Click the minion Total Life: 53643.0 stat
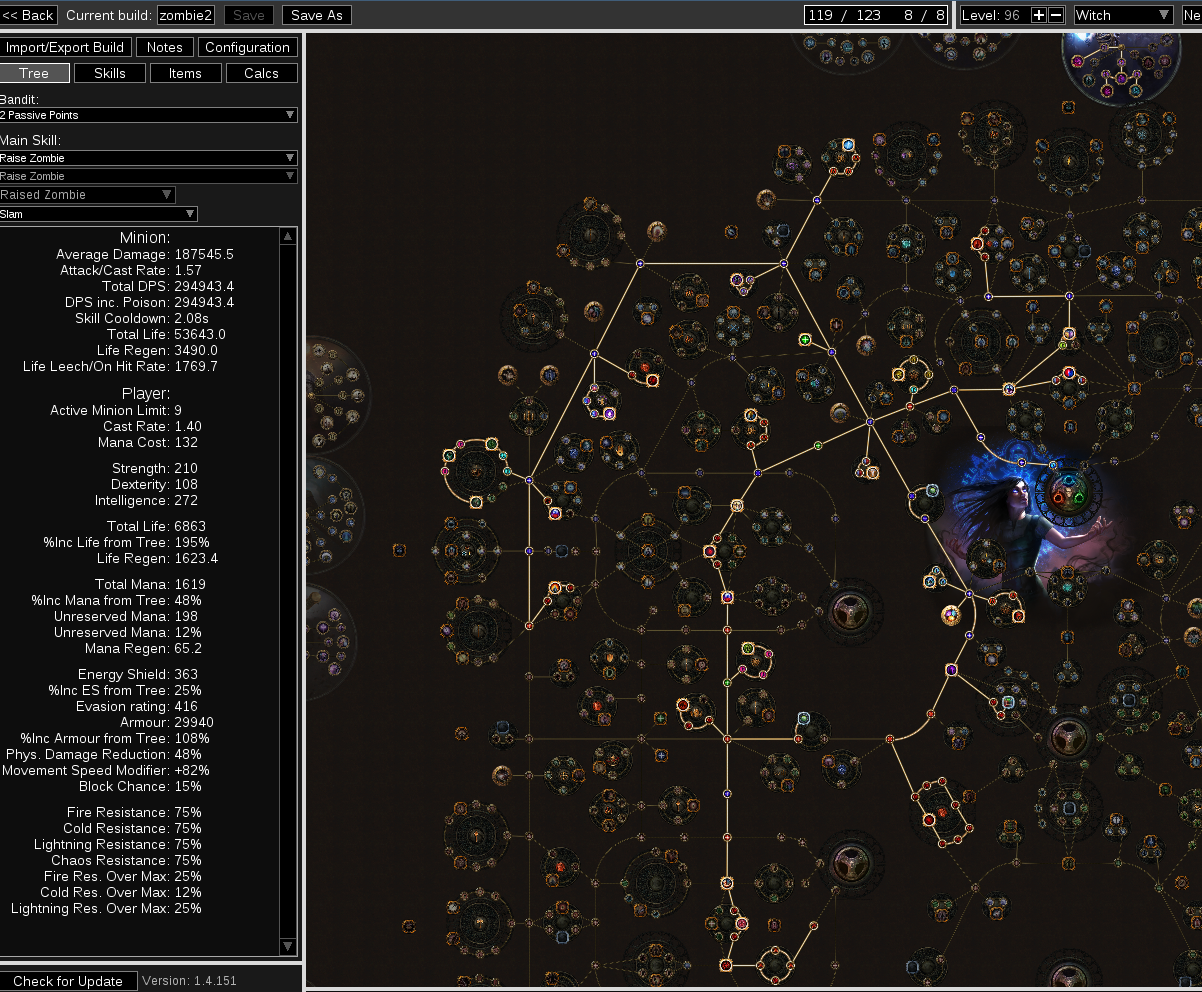Viewport: 1202px width, 992px height. (166, 335)
